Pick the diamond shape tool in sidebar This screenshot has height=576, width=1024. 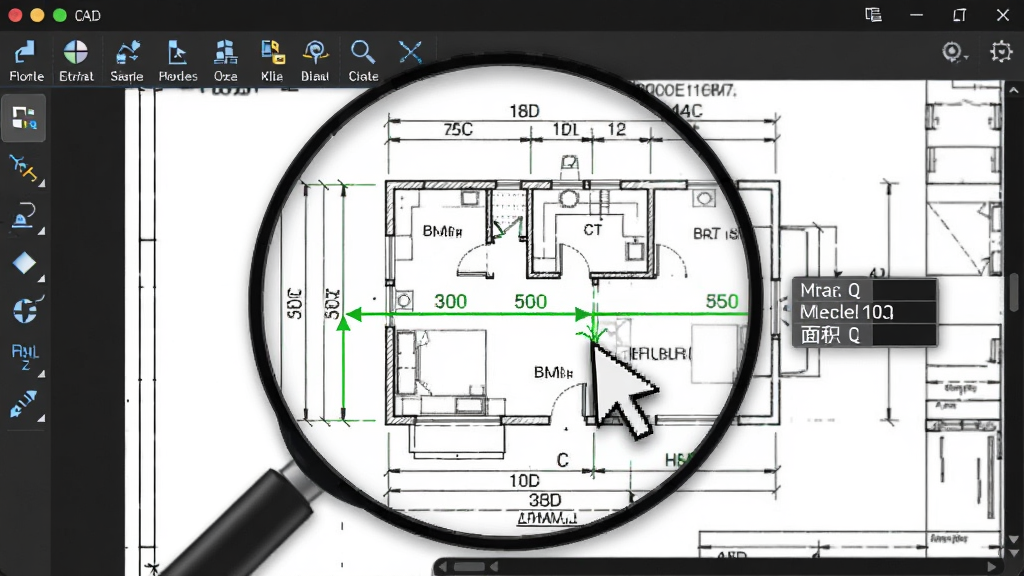coord(24,263)
